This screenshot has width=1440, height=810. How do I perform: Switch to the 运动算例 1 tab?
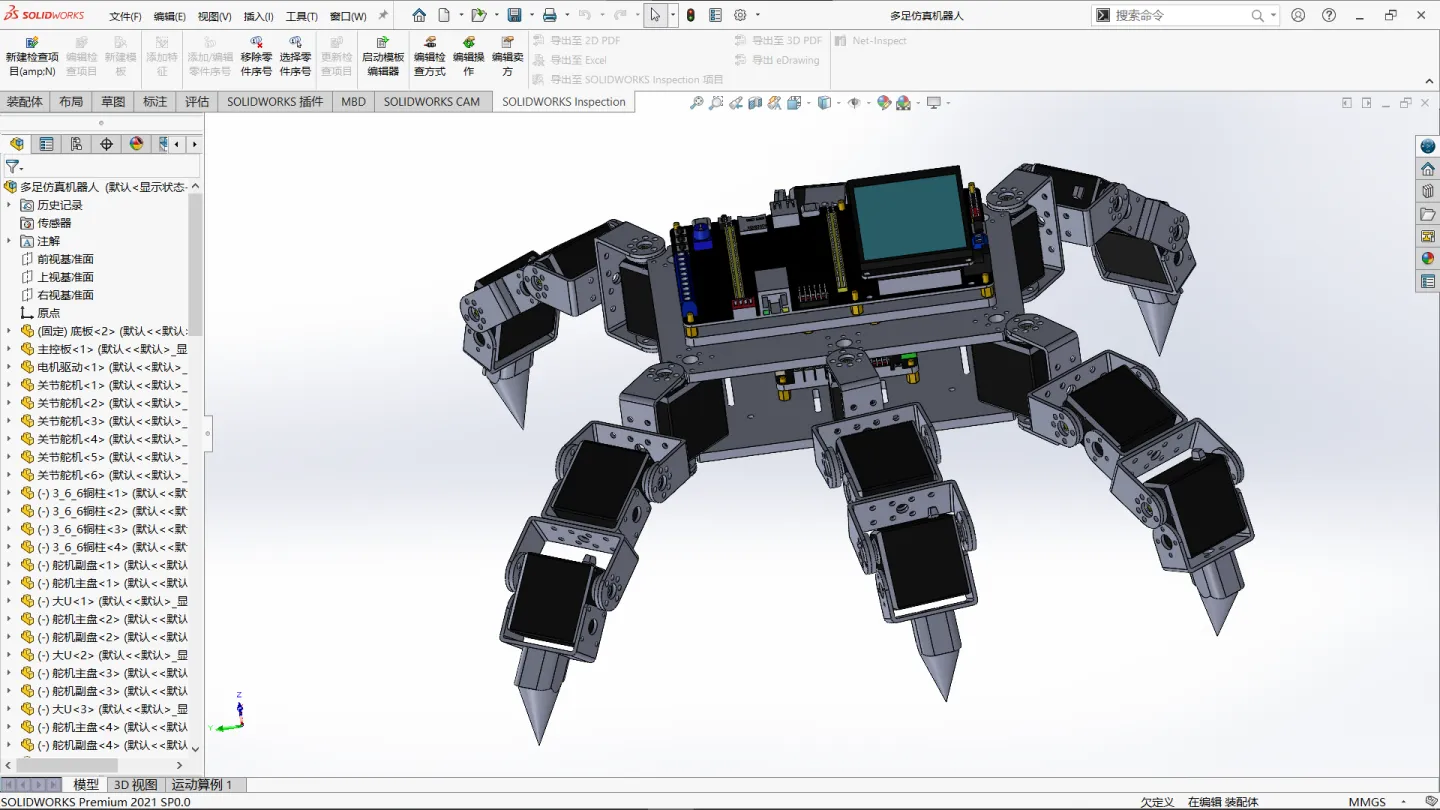[x=202, y=785]
